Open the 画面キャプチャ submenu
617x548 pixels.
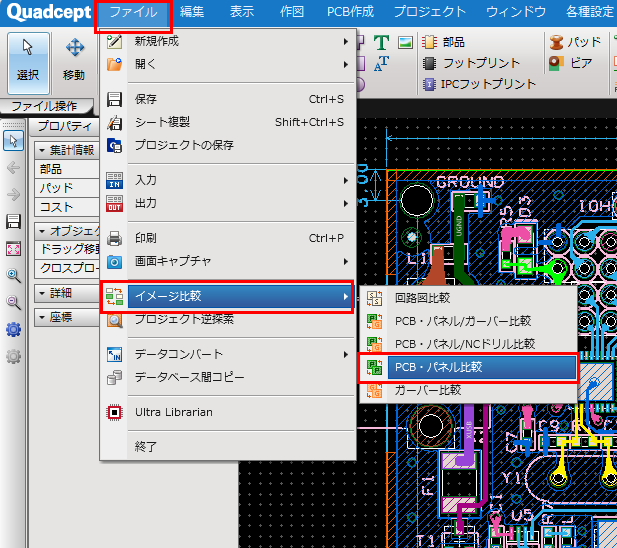[228, 261]
